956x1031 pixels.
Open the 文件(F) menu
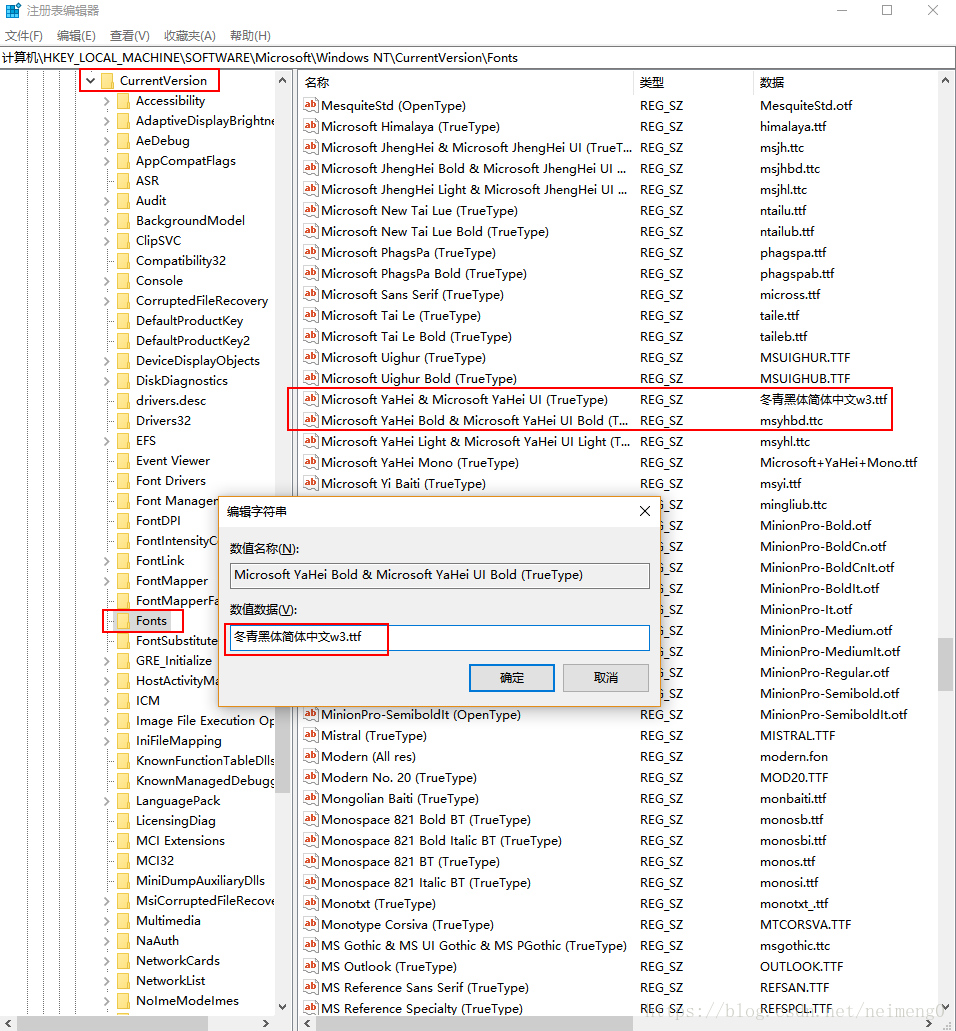pyautogui.click(x=24, y=36)
